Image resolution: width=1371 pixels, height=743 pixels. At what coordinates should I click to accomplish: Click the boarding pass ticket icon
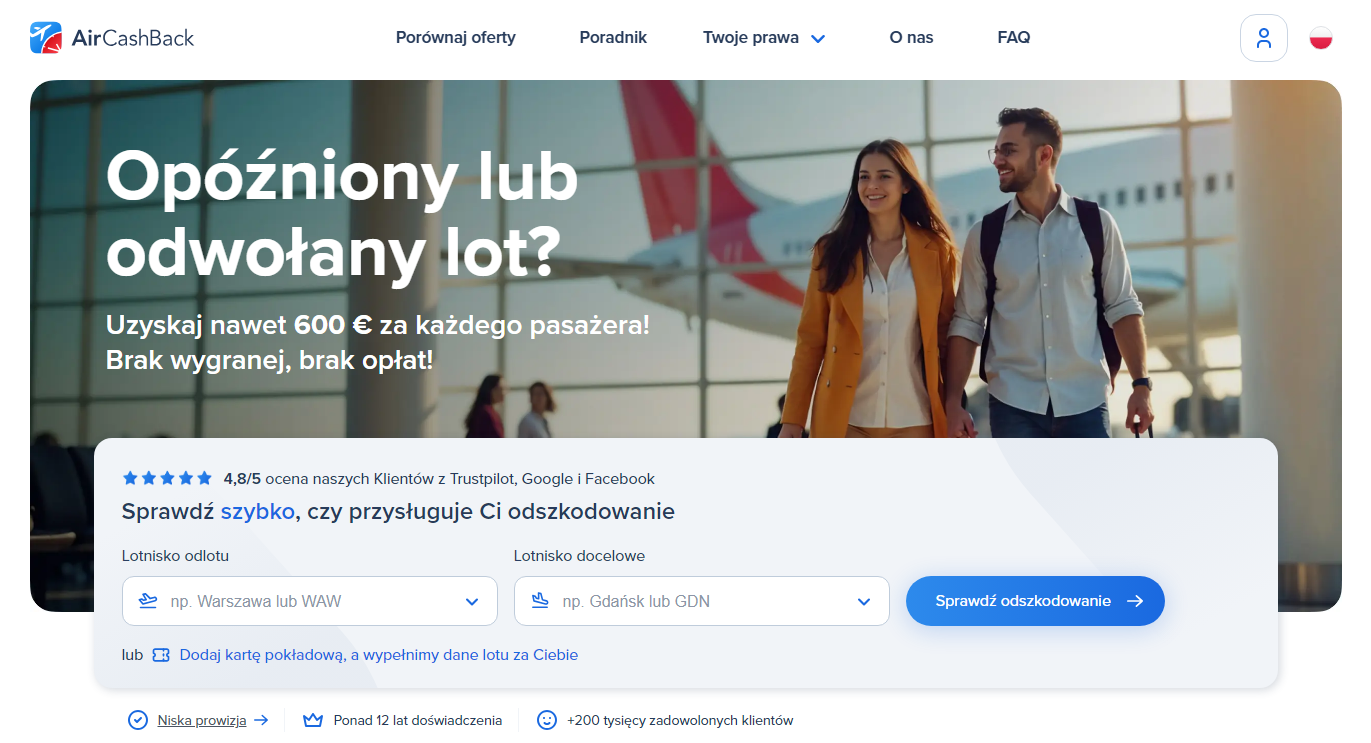(x=161, y=655)
